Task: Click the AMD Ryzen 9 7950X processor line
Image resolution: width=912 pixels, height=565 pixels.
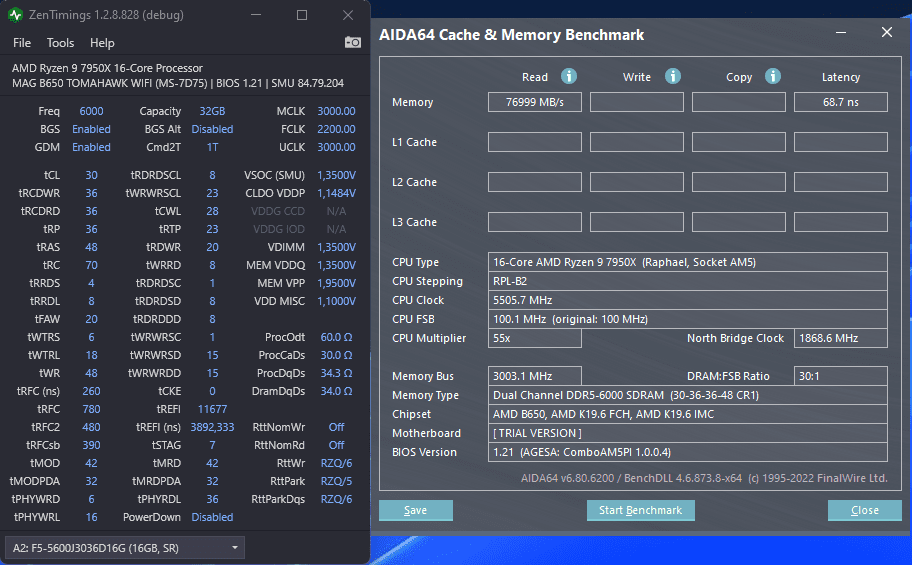Action: [108, 68]
